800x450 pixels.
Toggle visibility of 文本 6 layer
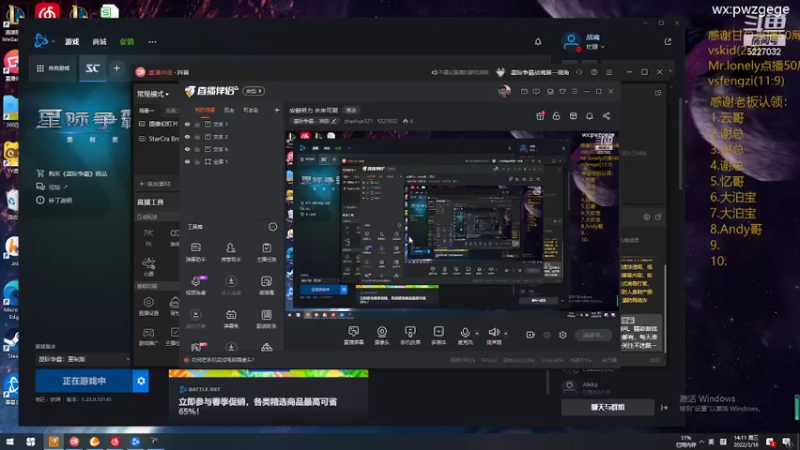[x=187, y=149]
